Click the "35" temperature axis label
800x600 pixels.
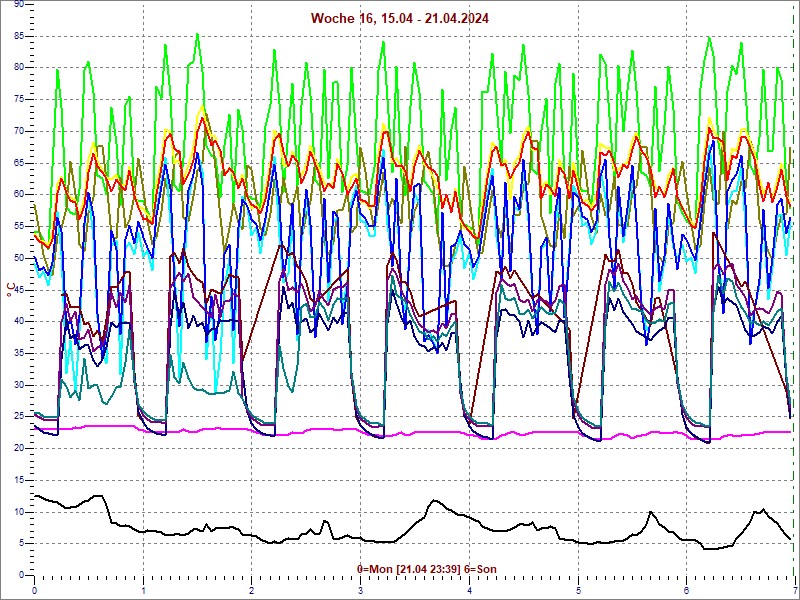point(18,353)
